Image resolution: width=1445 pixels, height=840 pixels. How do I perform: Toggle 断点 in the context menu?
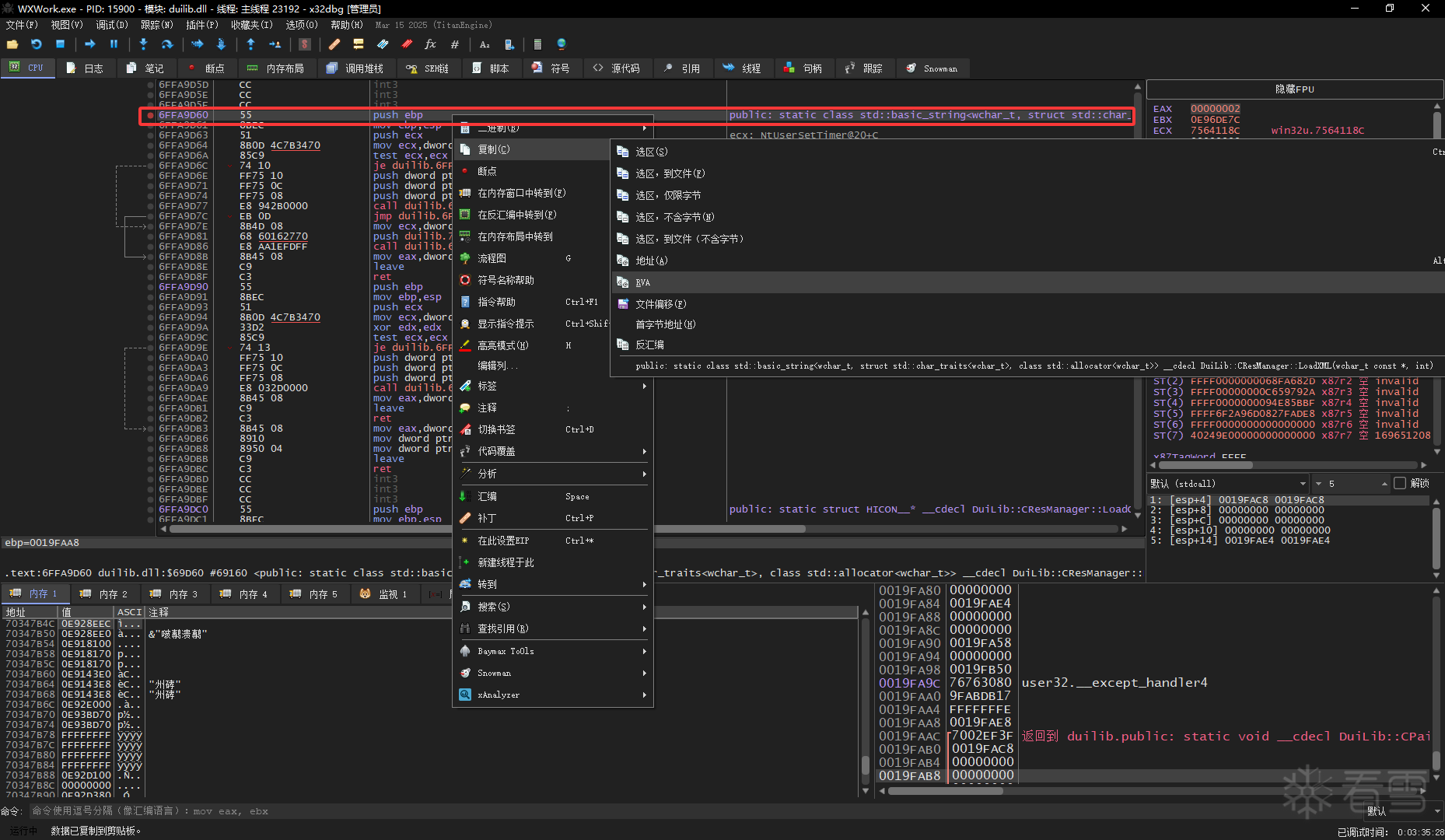point(487,171)
